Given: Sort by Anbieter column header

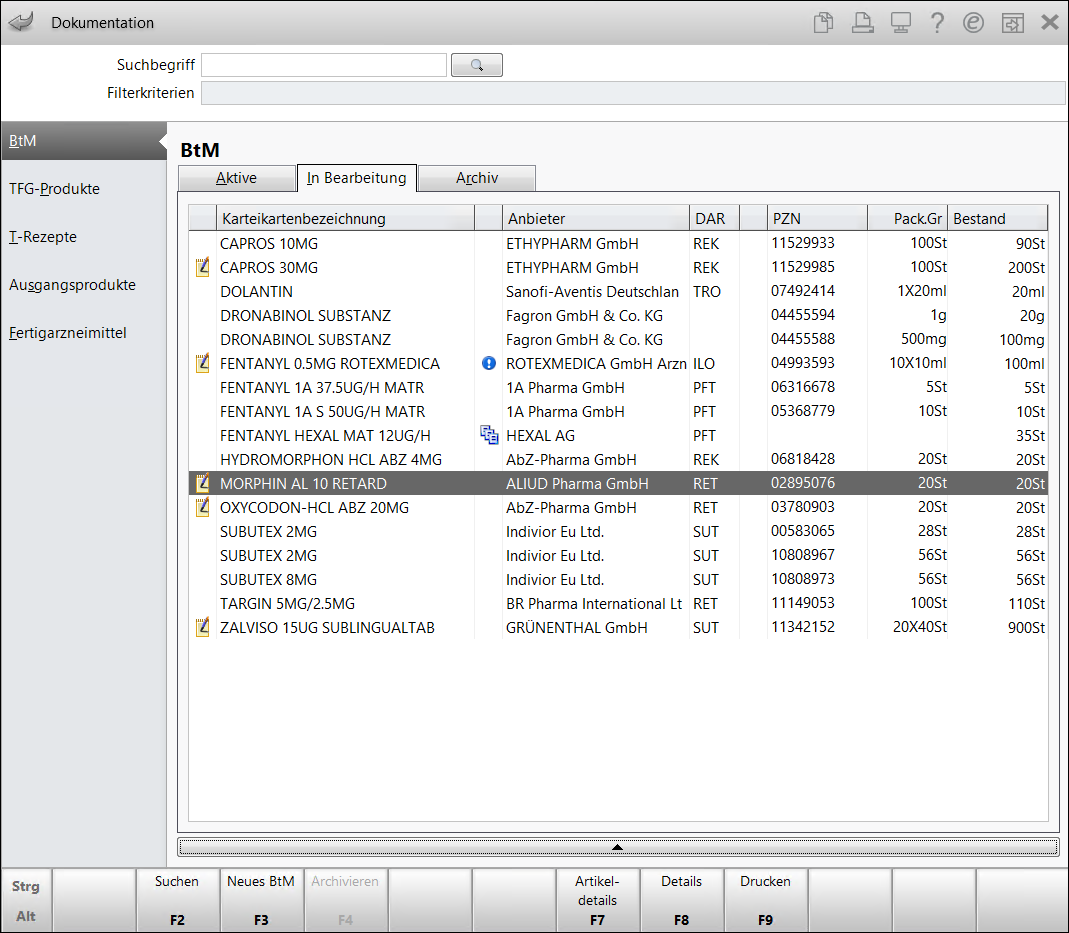Looking at the screenshot, I should (x=596, y=218).
